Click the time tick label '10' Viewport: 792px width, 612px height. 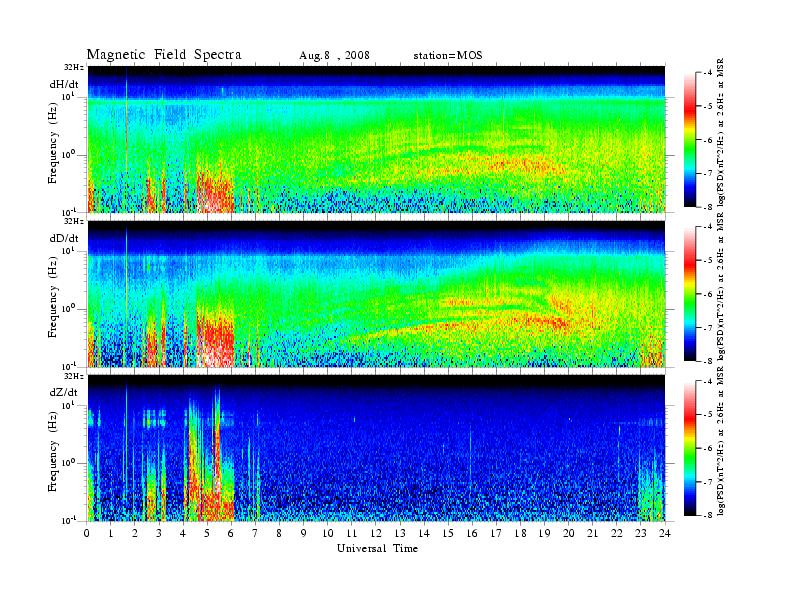point(328,533)
